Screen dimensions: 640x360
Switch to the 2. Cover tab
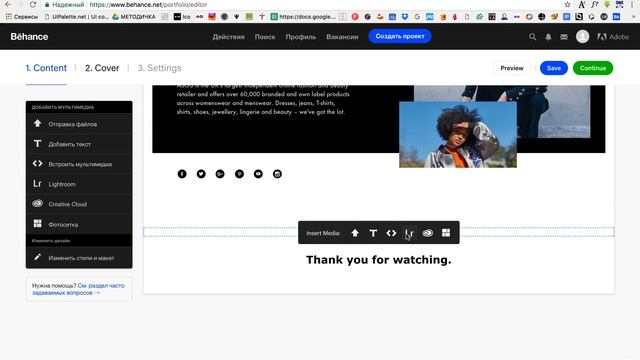[102, 68]
